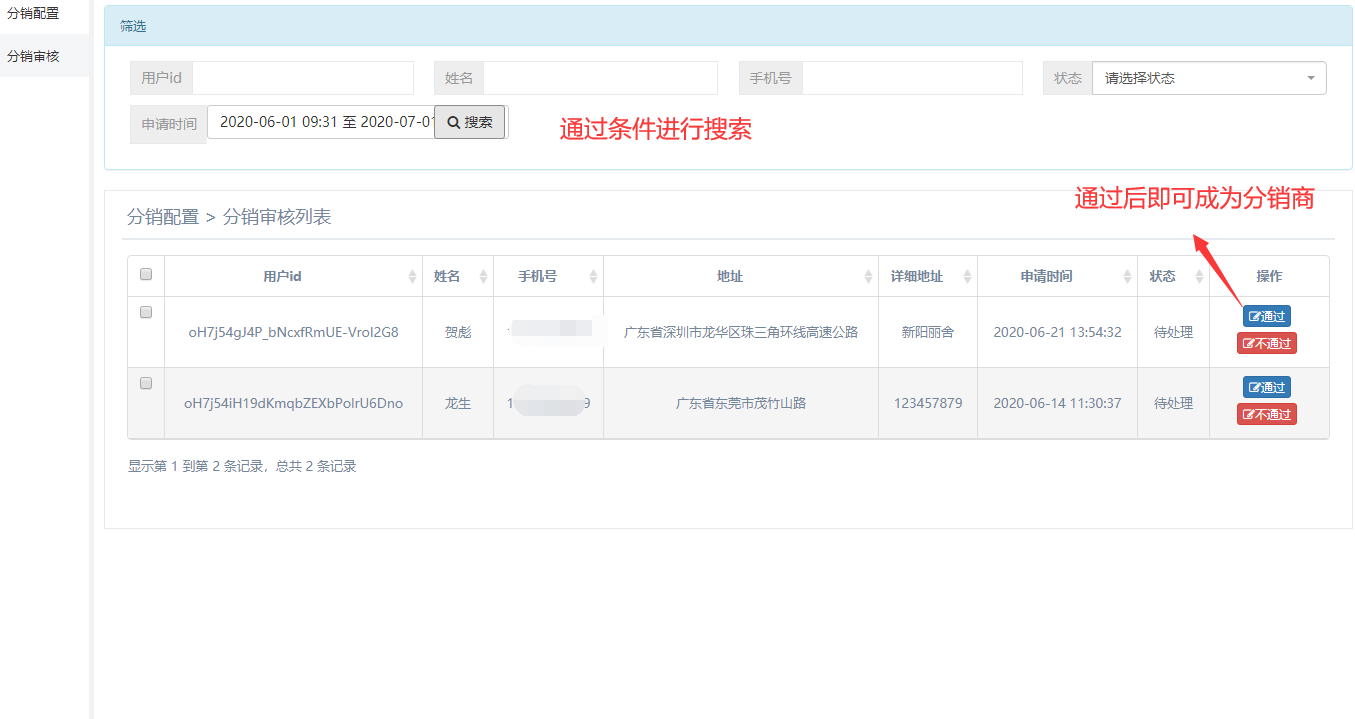Reject 龙生's application with 不通过 button

1266,414
